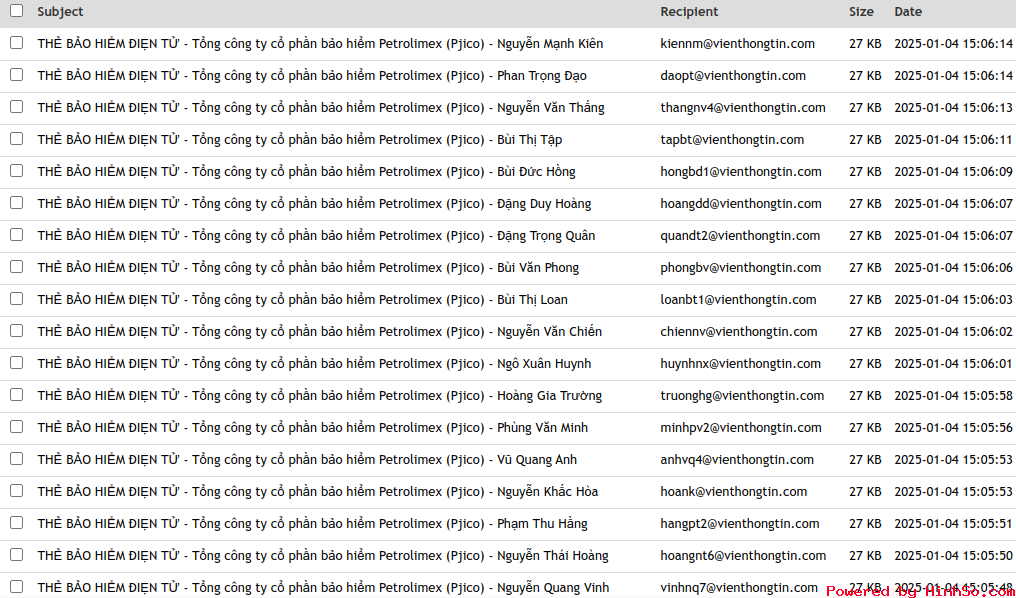The image size is (1016, 598).
Task: Open the email subject for Bùi Thị Tập
Action: (x=300, y=140)
